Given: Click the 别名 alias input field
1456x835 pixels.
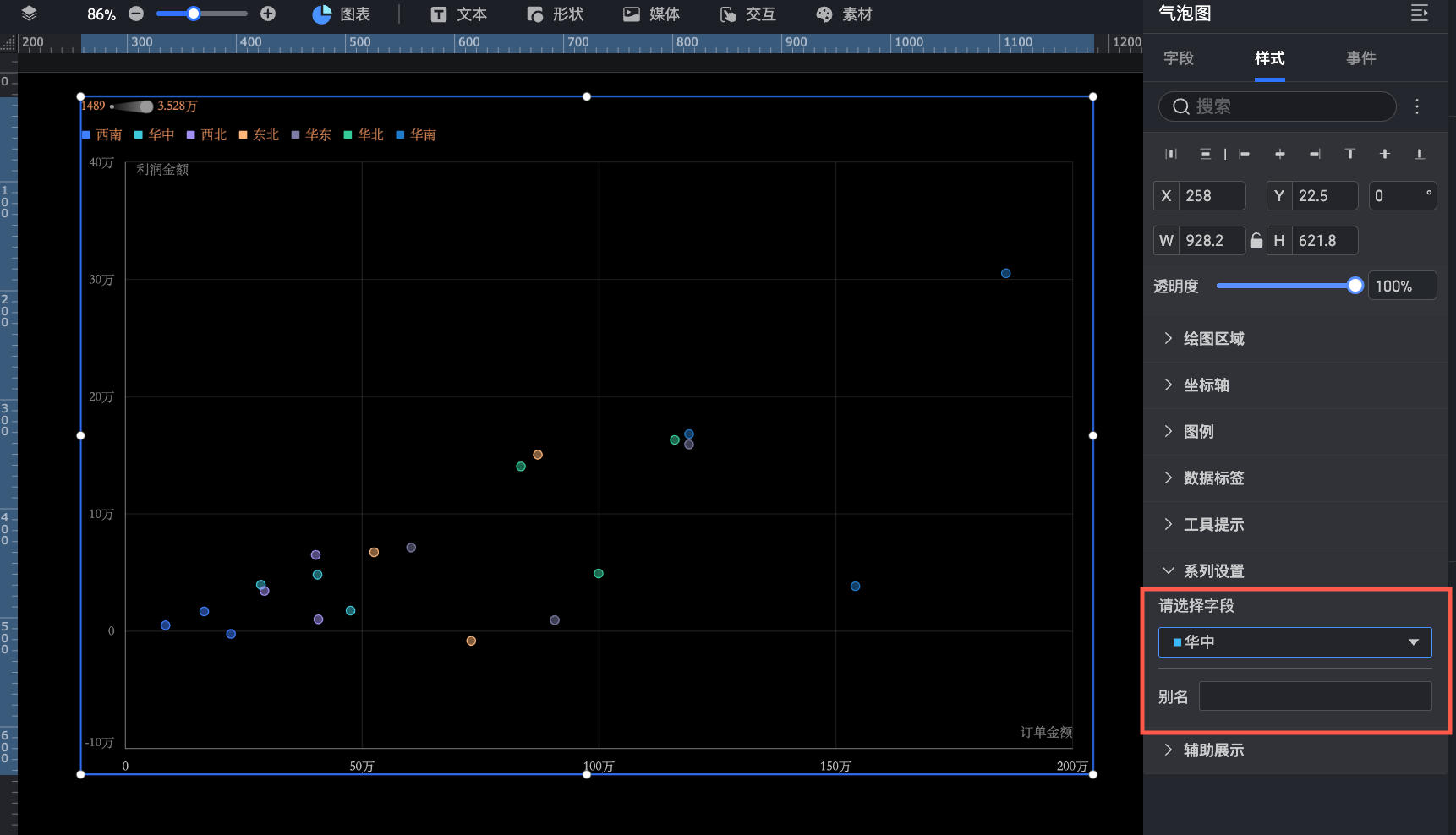Looking at the screenshot, I should [x=1315, y=696].
